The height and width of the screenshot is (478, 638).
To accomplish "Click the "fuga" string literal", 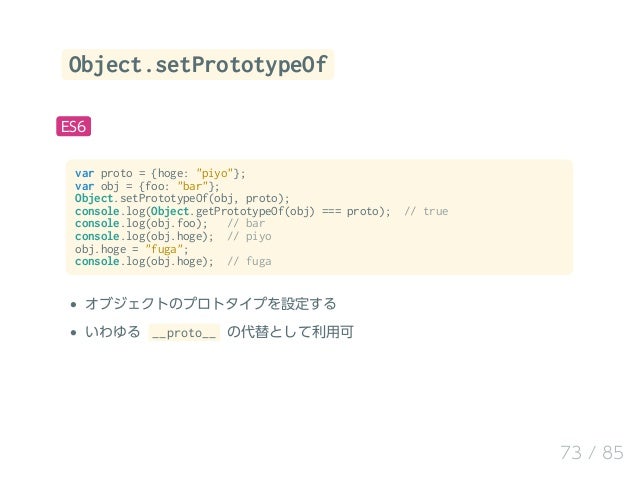I will tap(164, 249).
